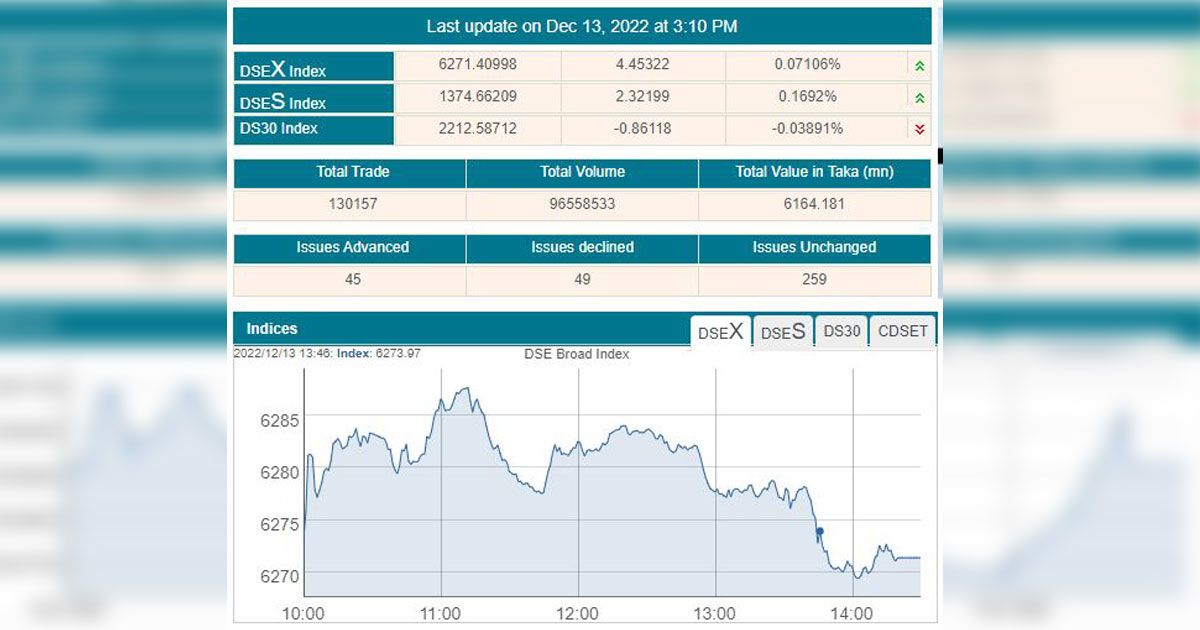Viewport: 1200px width, 630px height.
Task: Open the DS30 chart tab
Action: tap(842, 331)
